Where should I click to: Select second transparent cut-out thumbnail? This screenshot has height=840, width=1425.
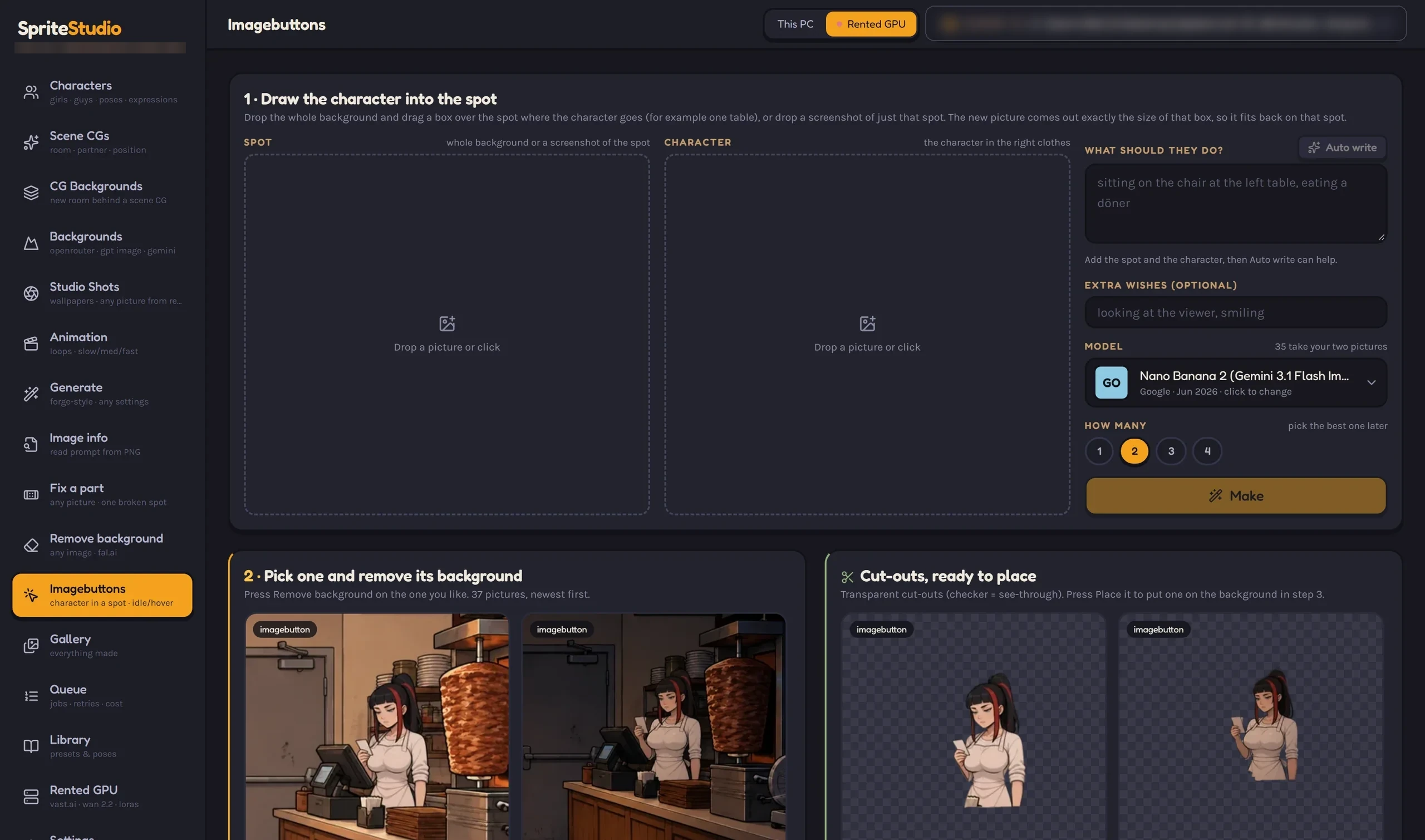[x=1251, y=727]
